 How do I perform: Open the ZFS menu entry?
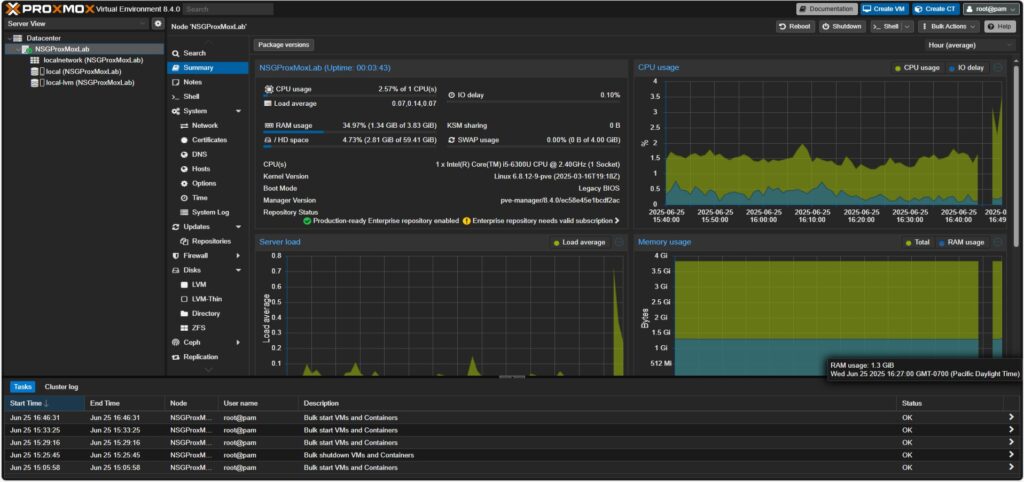207,328
